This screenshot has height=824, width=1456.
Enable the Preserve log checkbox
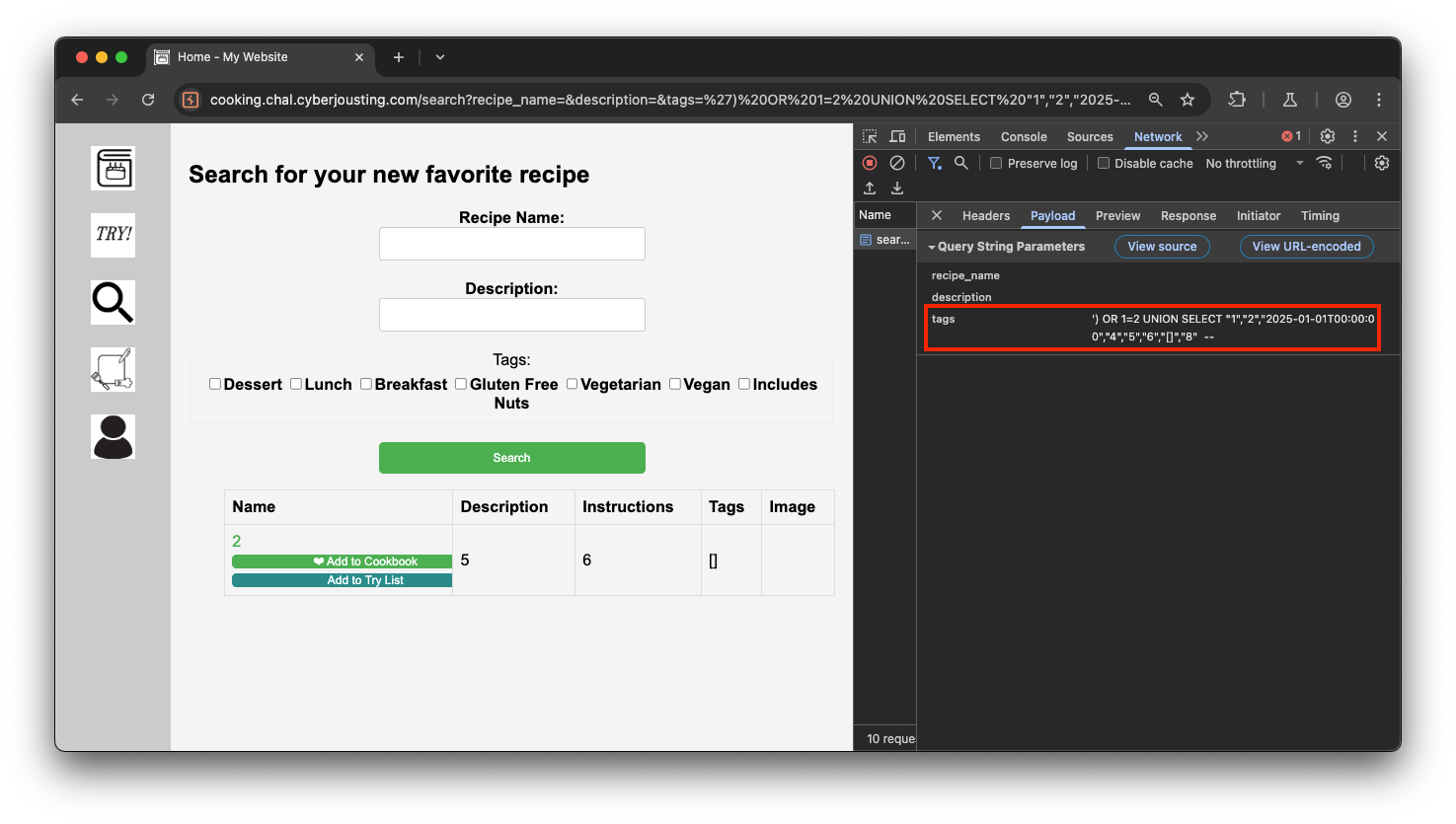point(996,163)
